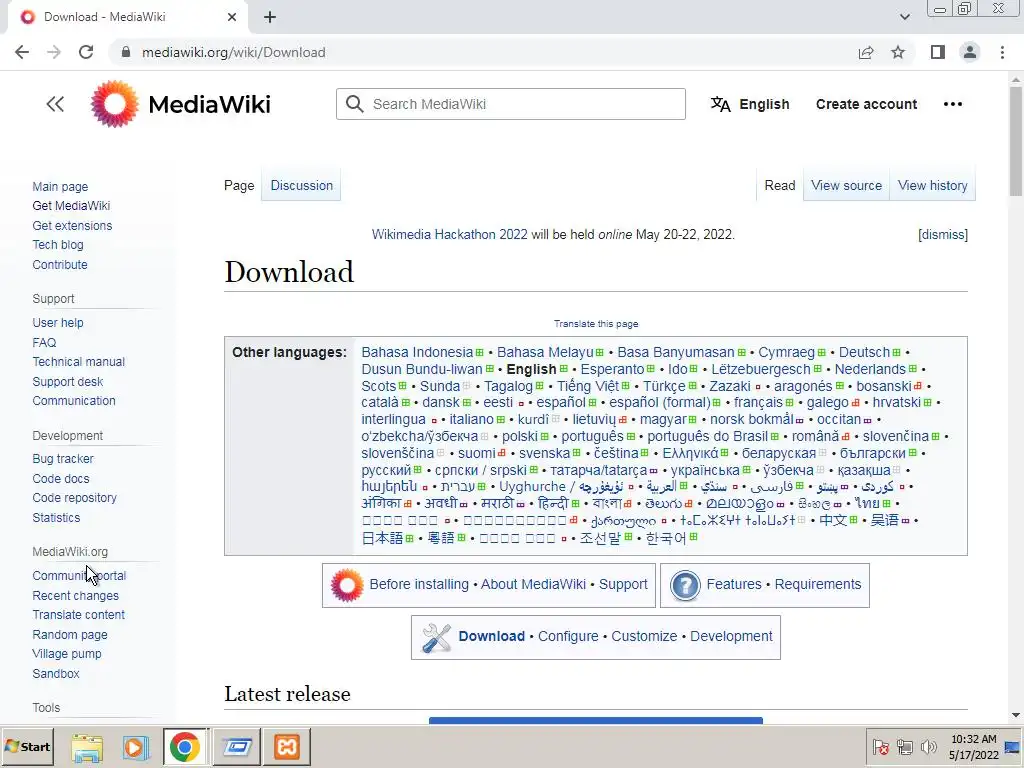
Task: Click the blue question mark Features icon
Action: (685, 585)
